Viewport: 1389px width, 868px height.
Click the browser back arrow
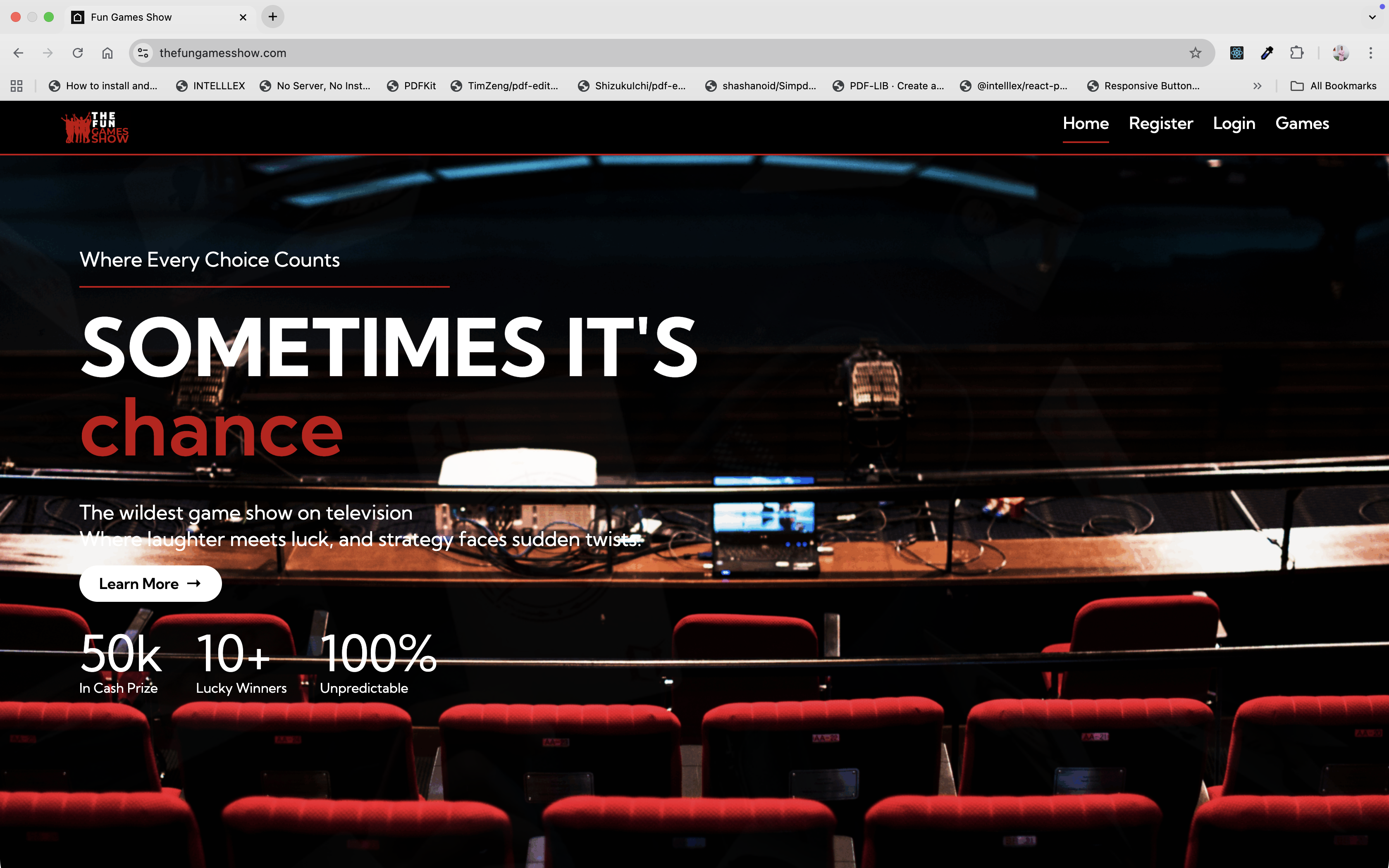18,53
